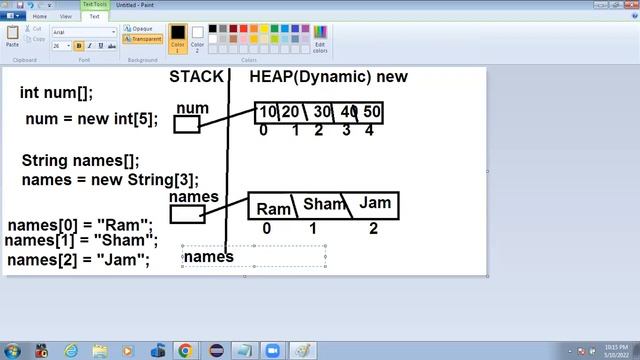Select Transparent background option
This screenshot has width=640, height=360.
(142, 39)
